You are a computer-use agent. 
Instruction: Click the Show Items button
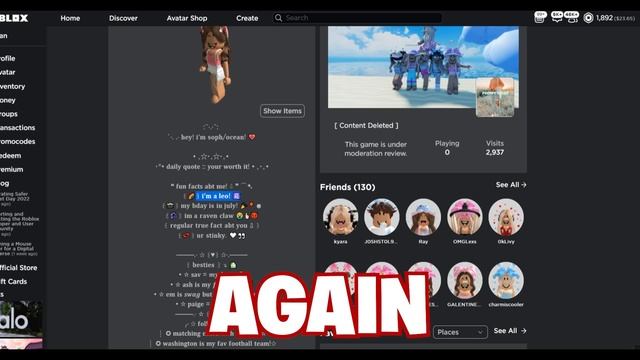[x=282, y=111]
